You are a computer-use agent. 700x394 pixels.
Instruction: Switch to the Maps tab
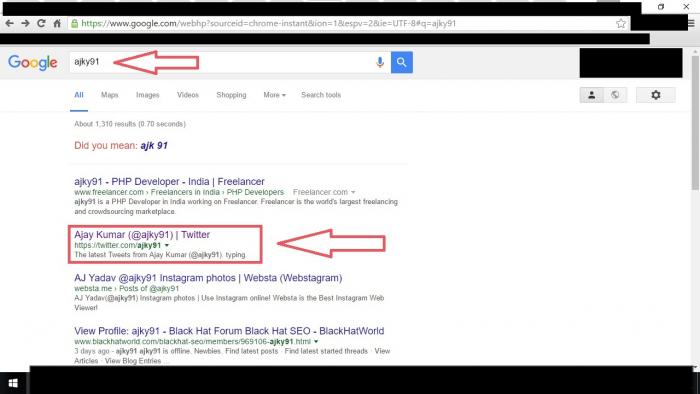[x=109, y=95]
